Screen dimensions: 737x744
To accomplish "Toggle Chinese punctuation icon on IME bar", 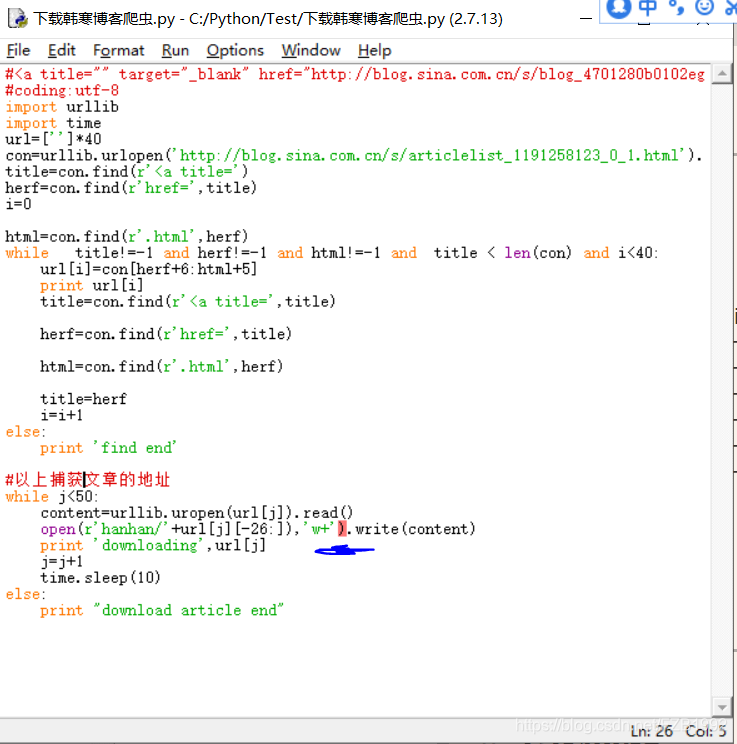I will (676, 7).
